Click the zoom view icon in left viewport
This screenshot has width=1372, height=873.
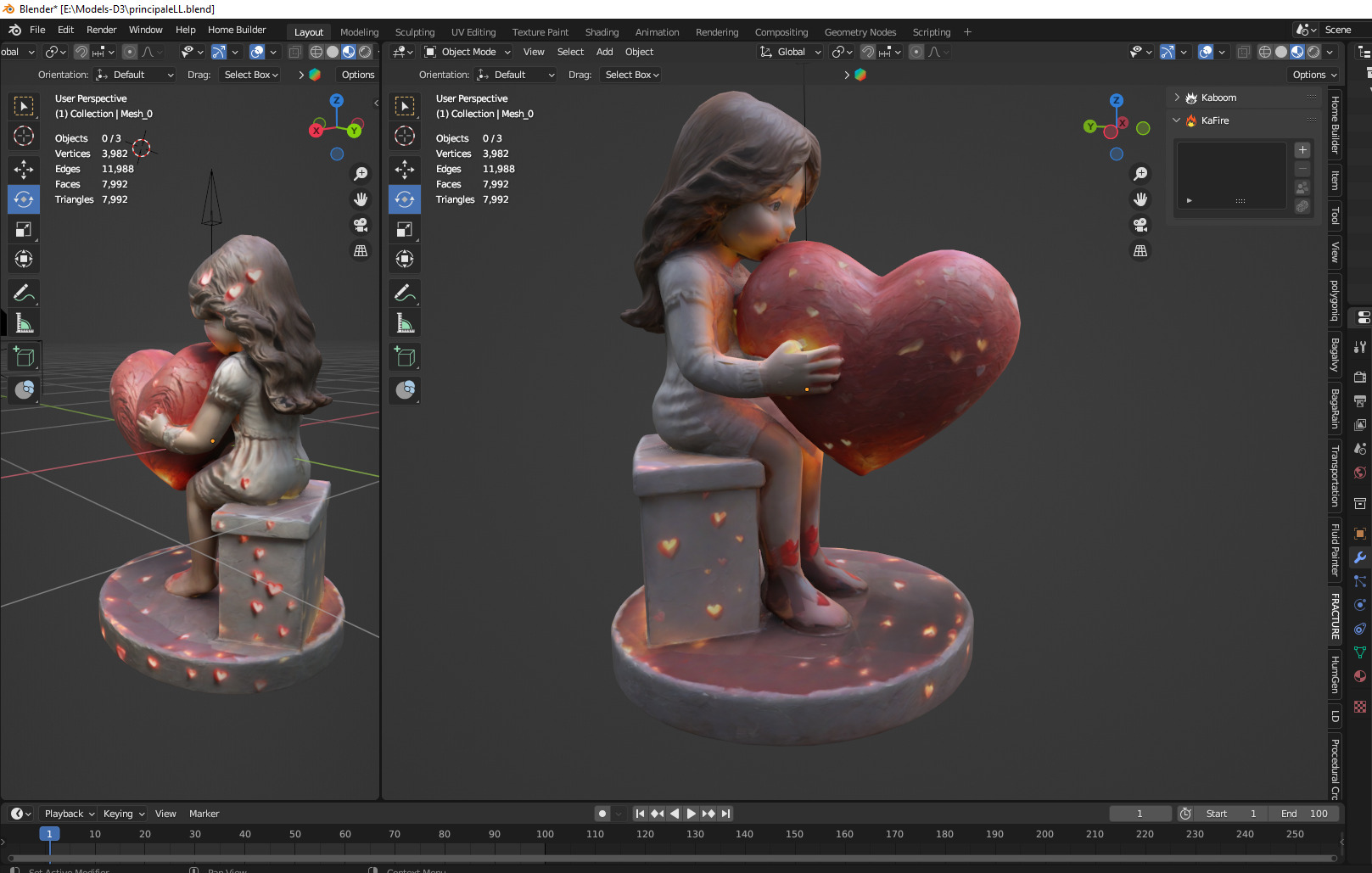(361, 174)
